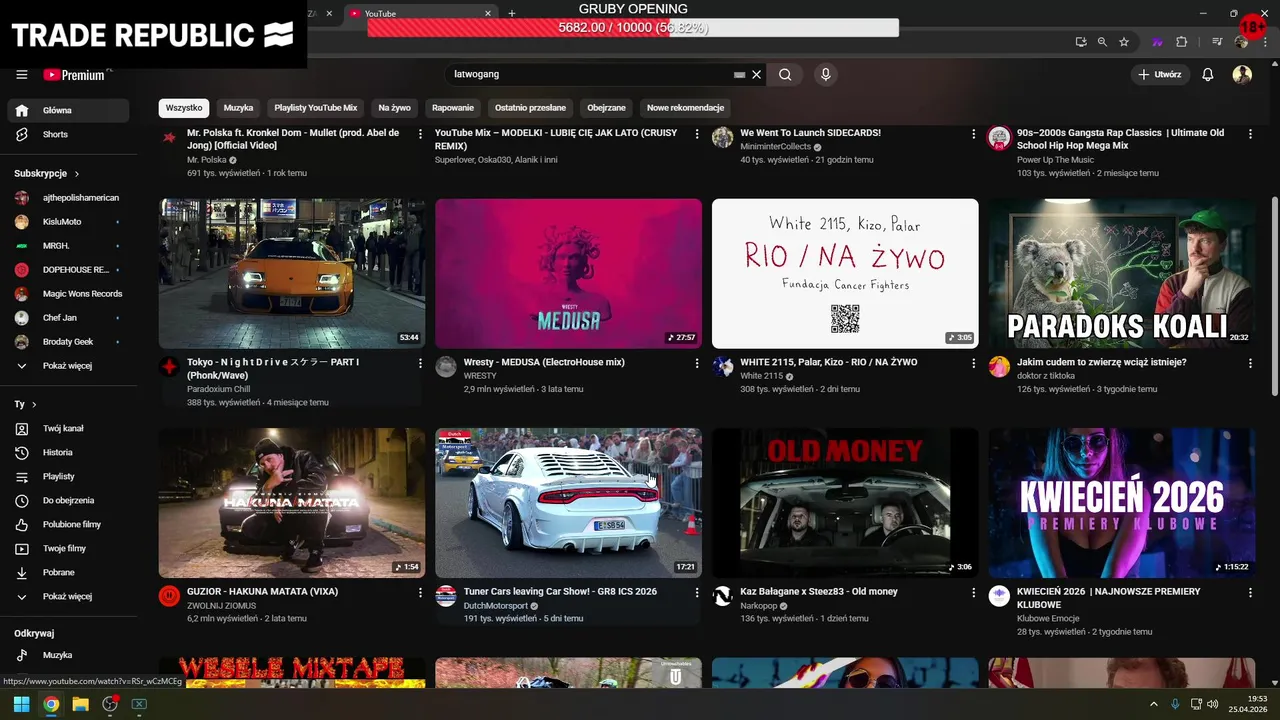The height and width of the screenshot is (720, 1280).
Task: Open Chrome extensions puzzle icon
Action: point(1181,42)
